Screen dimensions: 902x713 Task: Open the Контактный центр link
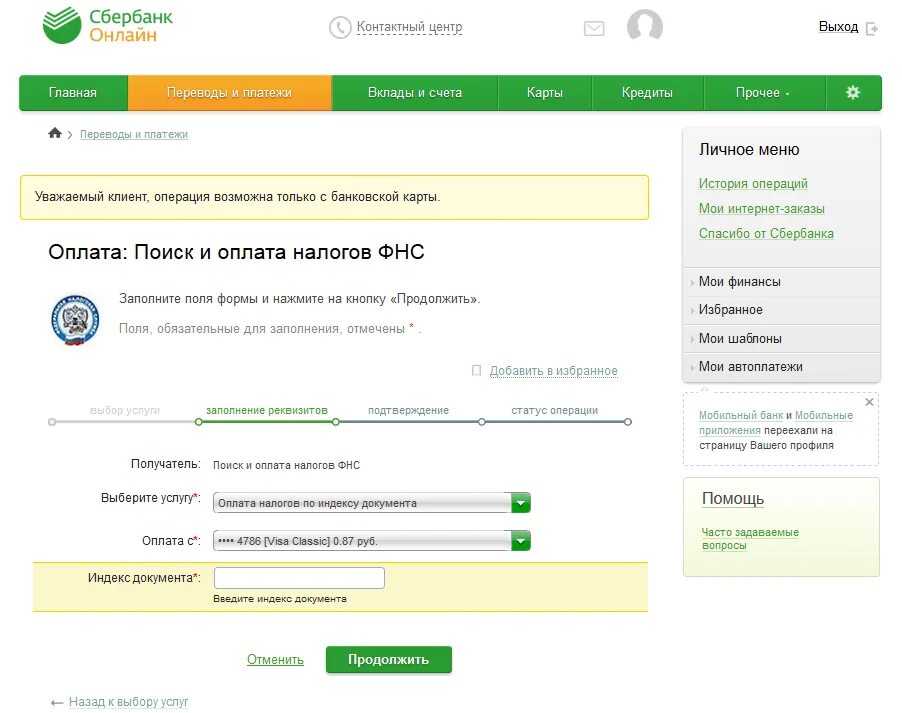[409, 27]
